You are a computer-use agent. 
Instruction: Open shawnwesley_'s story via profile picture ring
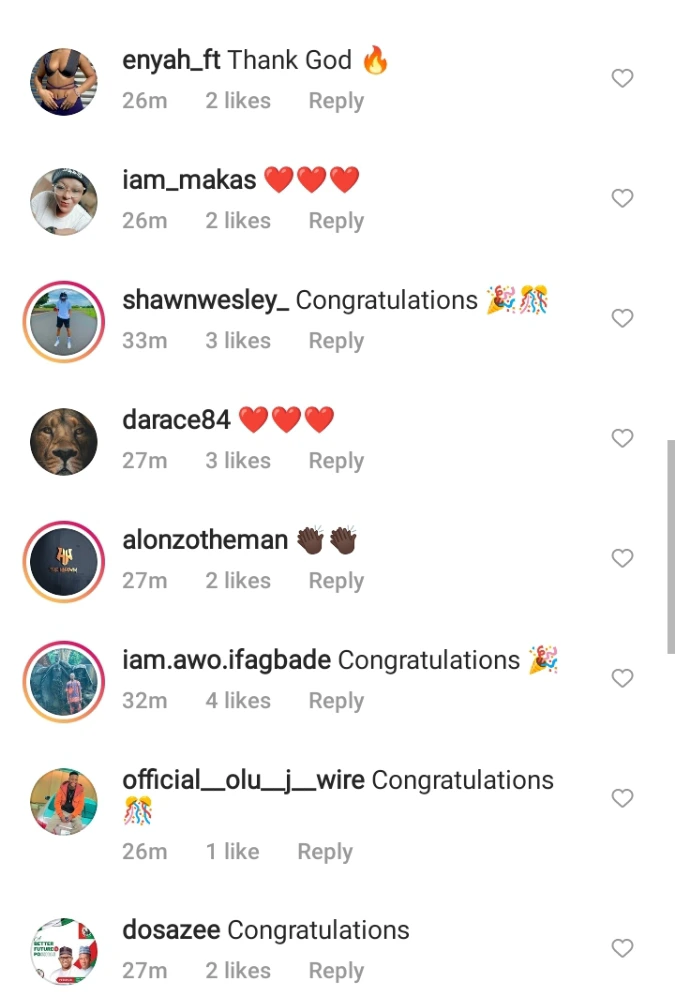[64, 322]
